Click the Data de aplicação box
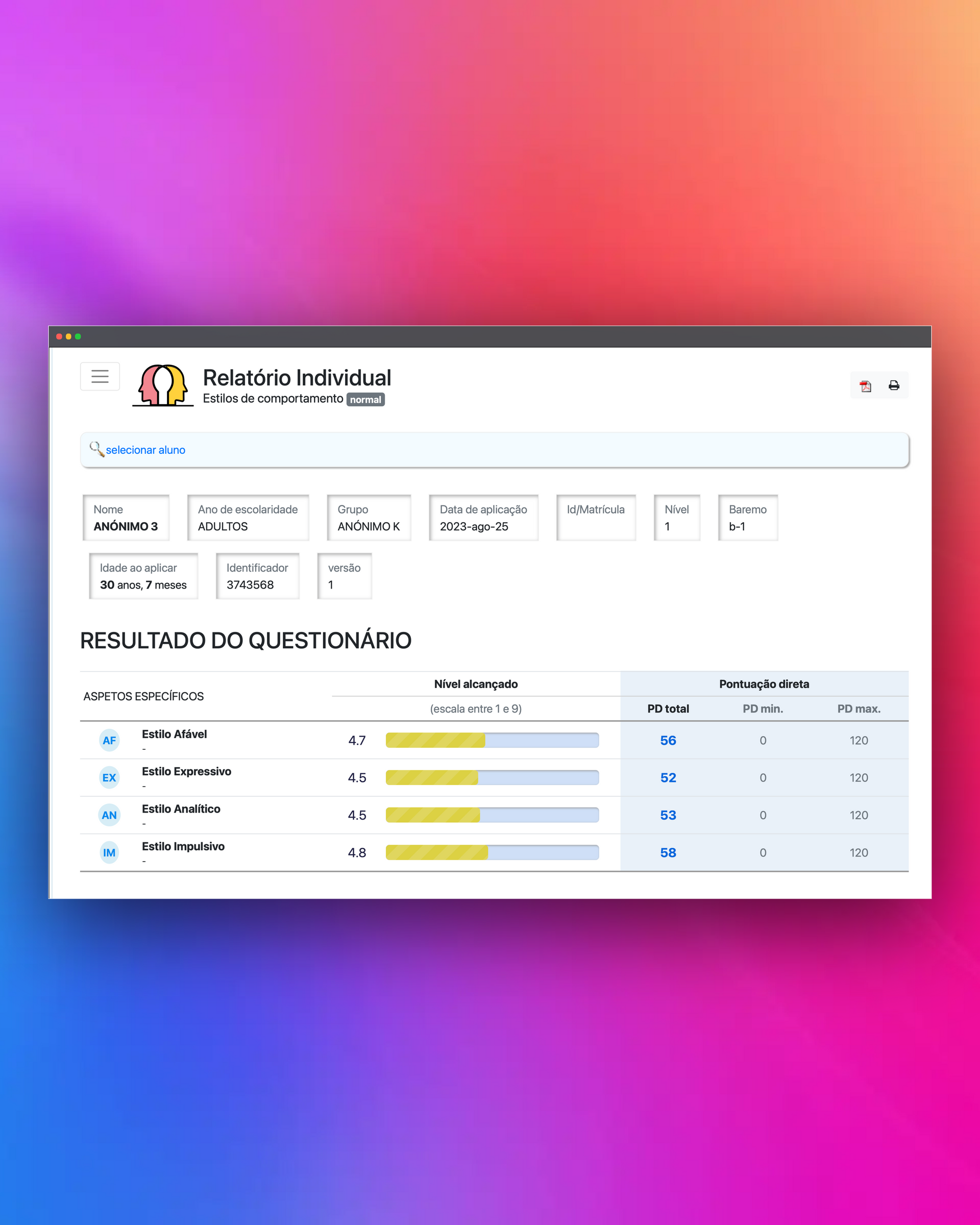The height and width of the screenshot is (1225, 980). [x=483, y=518]
